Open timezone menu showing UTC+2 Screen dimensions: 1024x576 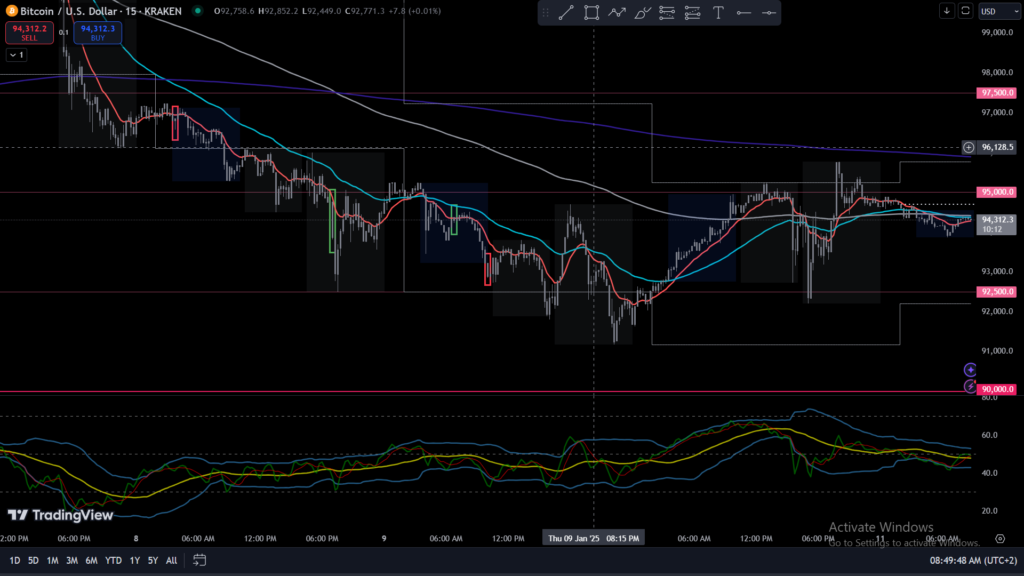pos(972,560)
